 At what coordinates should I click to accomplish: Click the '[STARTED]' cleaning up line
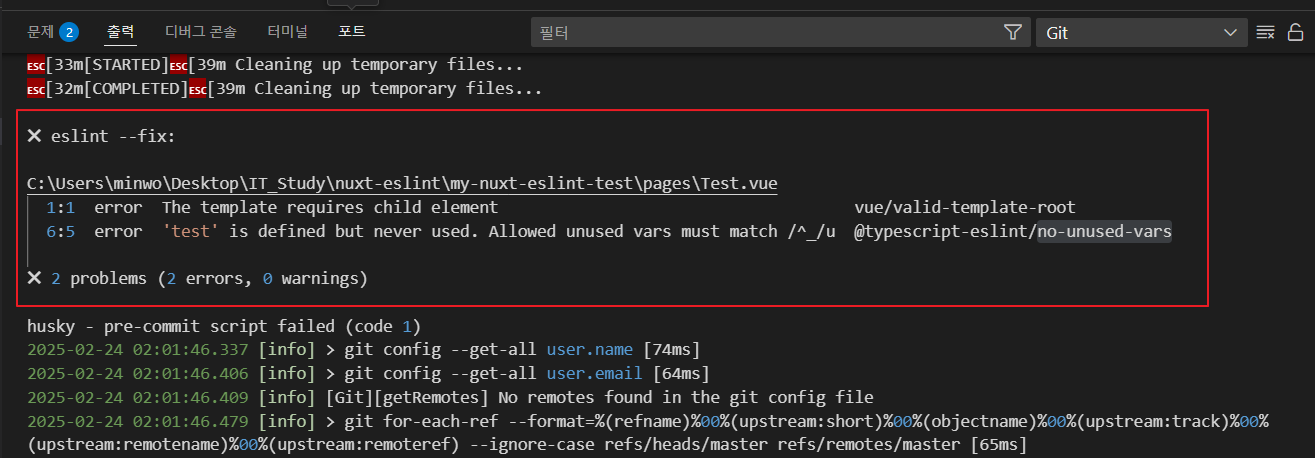coord(275,65)
